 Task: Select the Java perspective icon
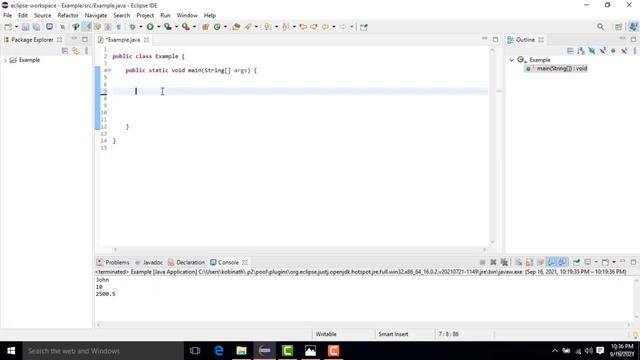point(633,27)
